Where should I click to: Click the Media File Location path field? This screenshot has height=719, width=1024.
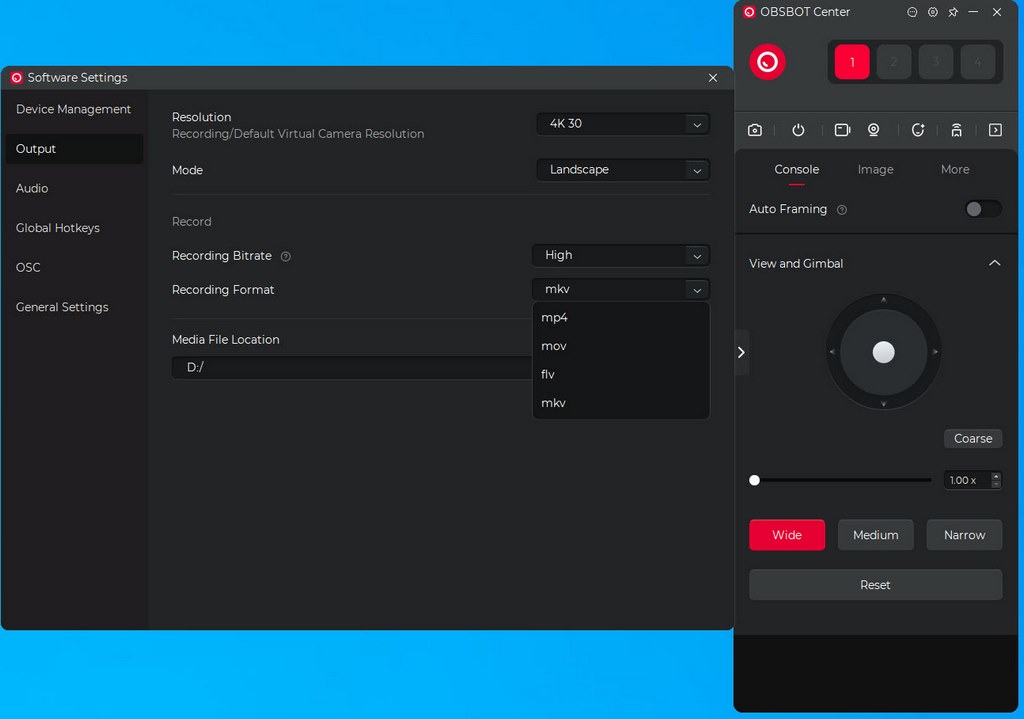point(353,368)
